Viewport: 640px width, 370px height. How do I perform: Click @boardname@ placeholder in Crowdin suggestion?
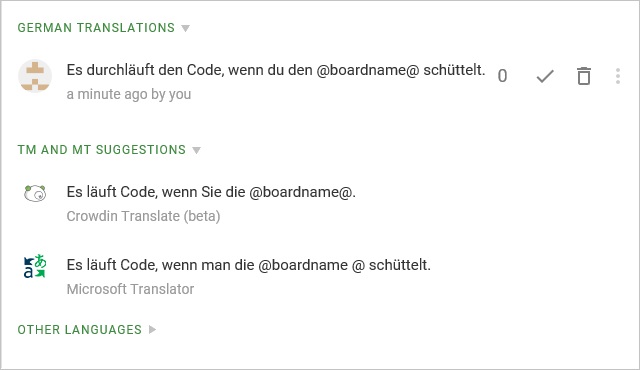300,192
